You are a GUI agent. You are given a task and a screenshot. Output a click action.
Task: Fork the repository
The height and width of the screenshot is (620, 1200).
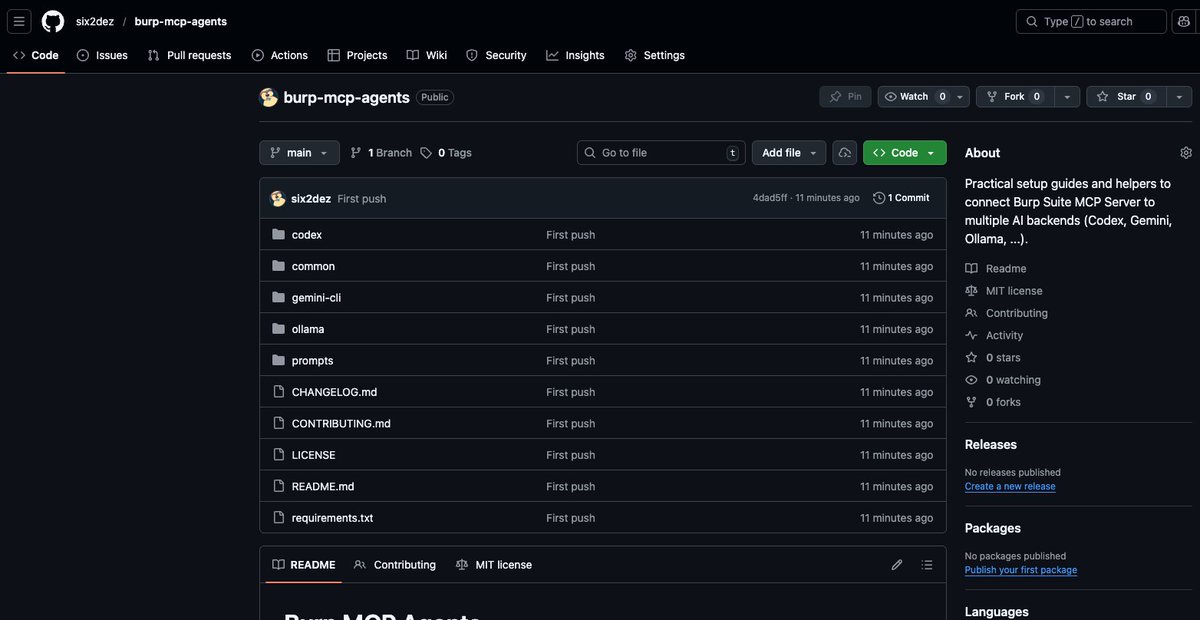click(x=1013, y=97)
